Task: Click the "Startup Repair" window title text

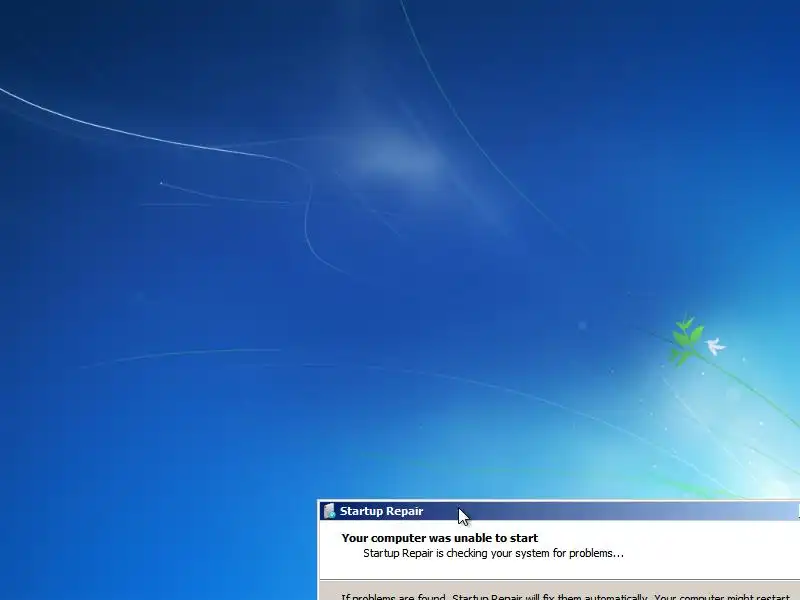Action: 381,511
